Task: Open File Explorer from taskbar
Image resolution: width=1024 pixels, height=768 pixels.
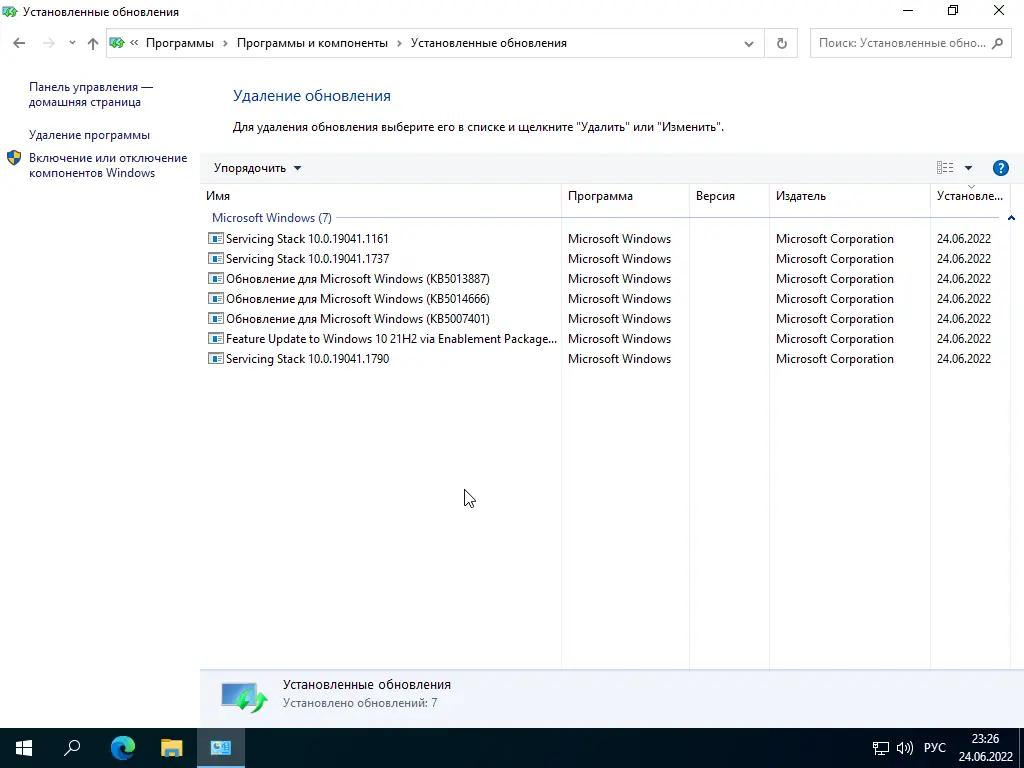Action: tap(172, 748)
